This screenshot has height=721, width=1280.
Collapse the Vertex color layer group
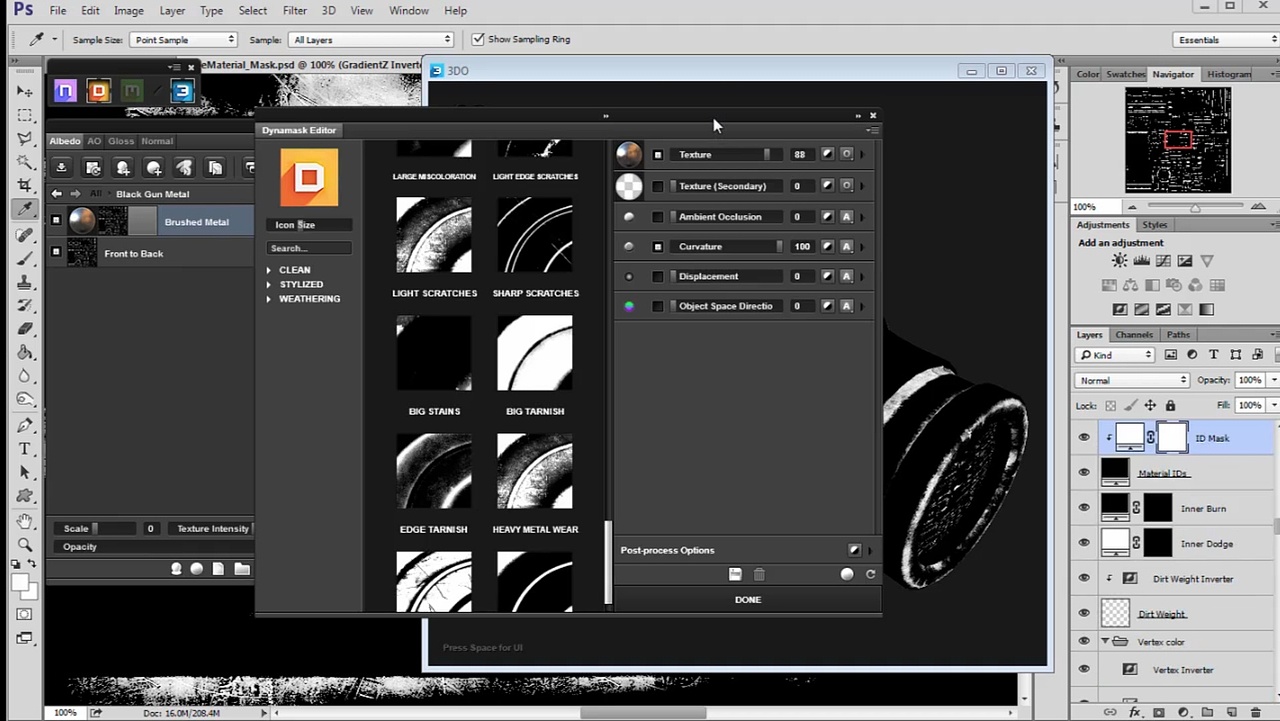(1105, 641)
